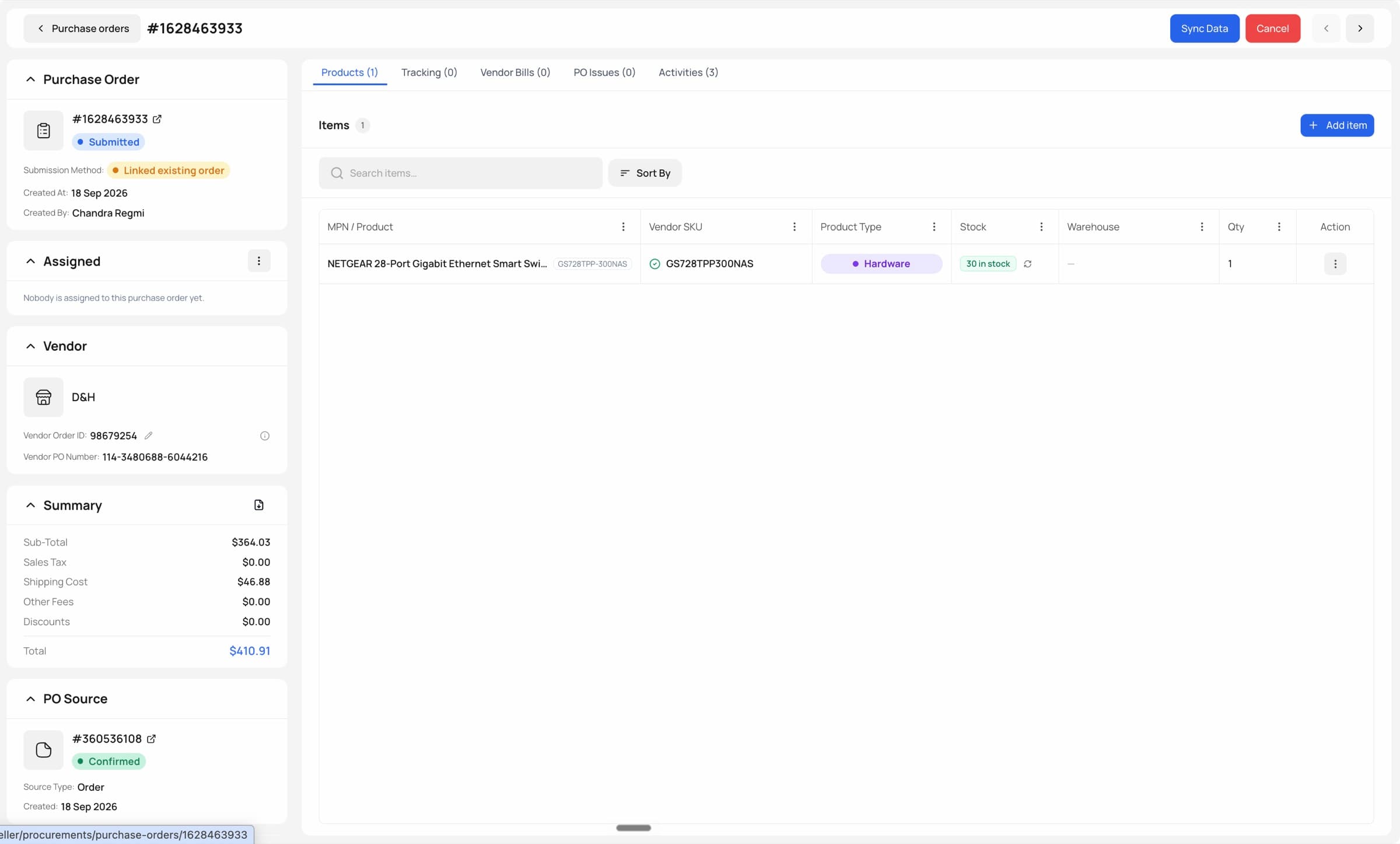Refresh stock icon next to 30 in stock
The height and width of the screenshot is (844, 1400).
pyautogui.click(x=1028, y=264)
